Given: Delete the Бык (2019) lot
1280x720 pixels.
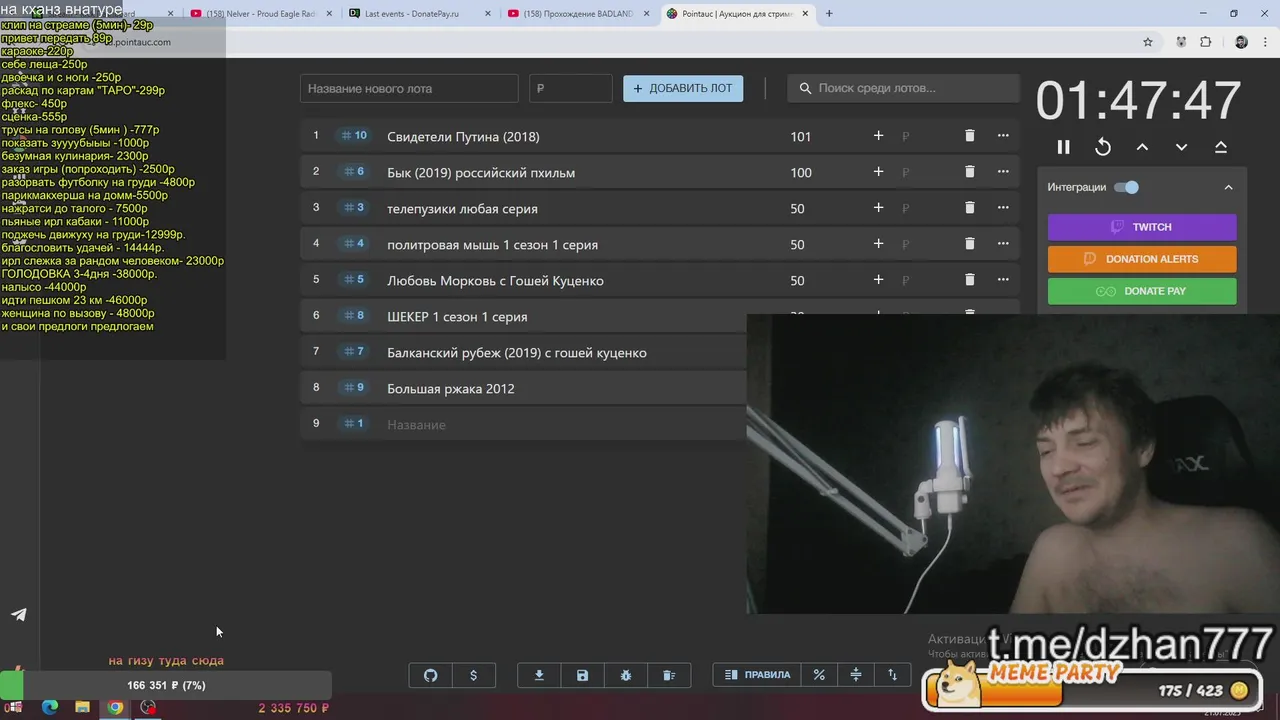Looking at the screenshot, I should [969, 171].
